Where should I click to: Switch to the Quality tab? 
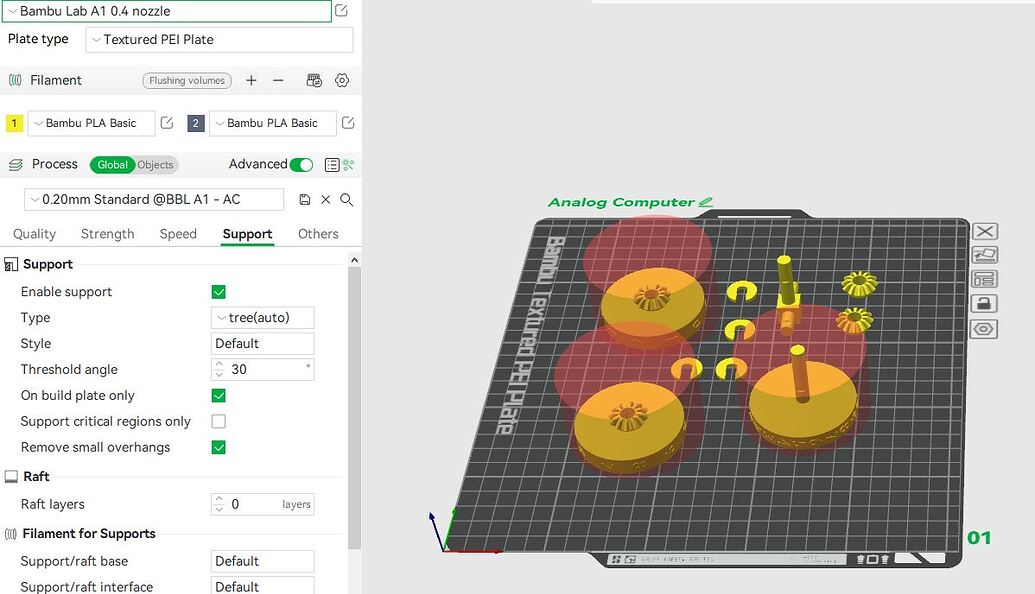point(34,234)
